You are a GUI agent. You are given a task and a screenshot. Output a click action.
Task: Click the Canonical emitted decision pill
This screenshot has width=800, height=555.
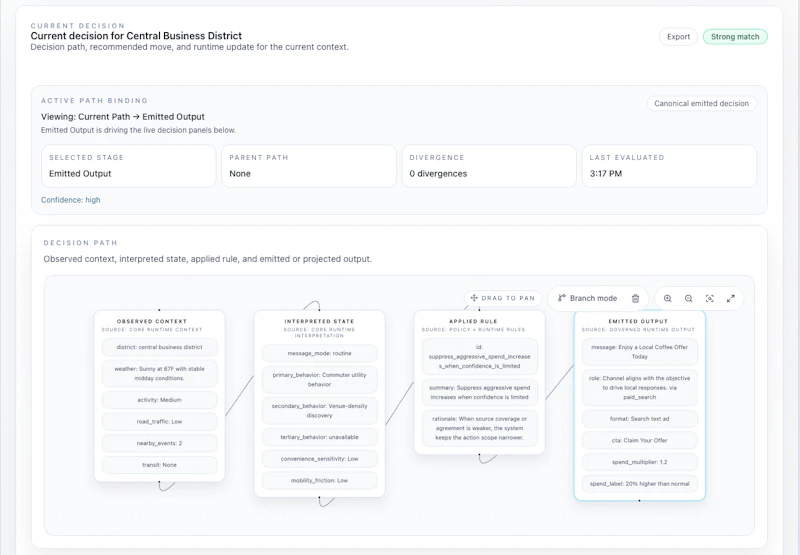tap(702, 104)
